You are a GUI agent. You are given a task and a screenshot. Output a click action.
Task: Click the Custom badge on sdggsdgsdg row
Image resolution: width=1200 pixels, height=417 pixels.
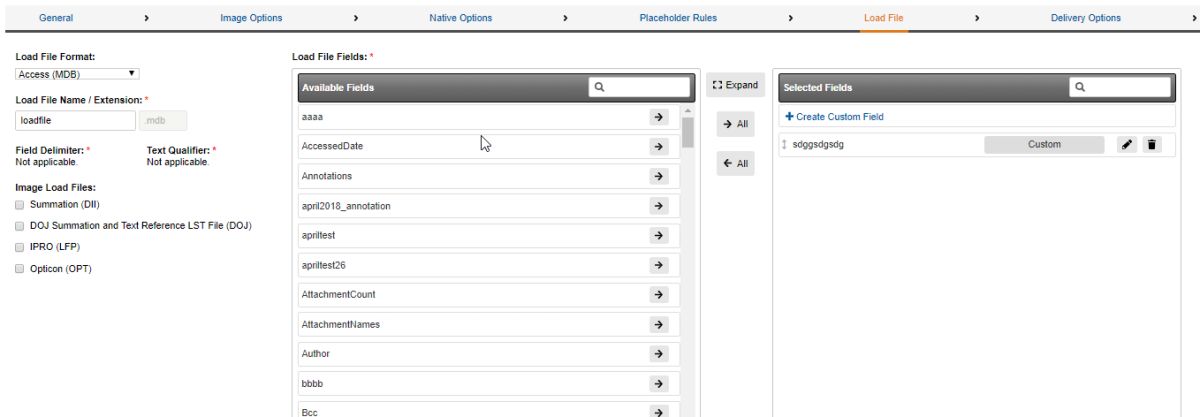click(x=1044, y=145)
